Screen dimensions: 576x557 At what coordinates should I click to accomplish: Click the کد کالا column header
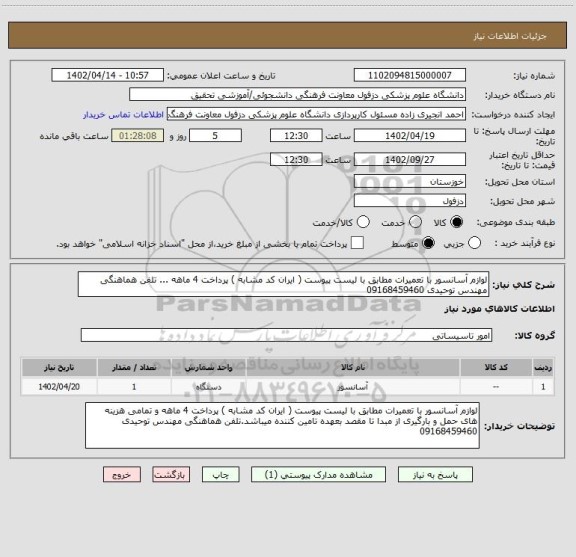coord(496,367)
